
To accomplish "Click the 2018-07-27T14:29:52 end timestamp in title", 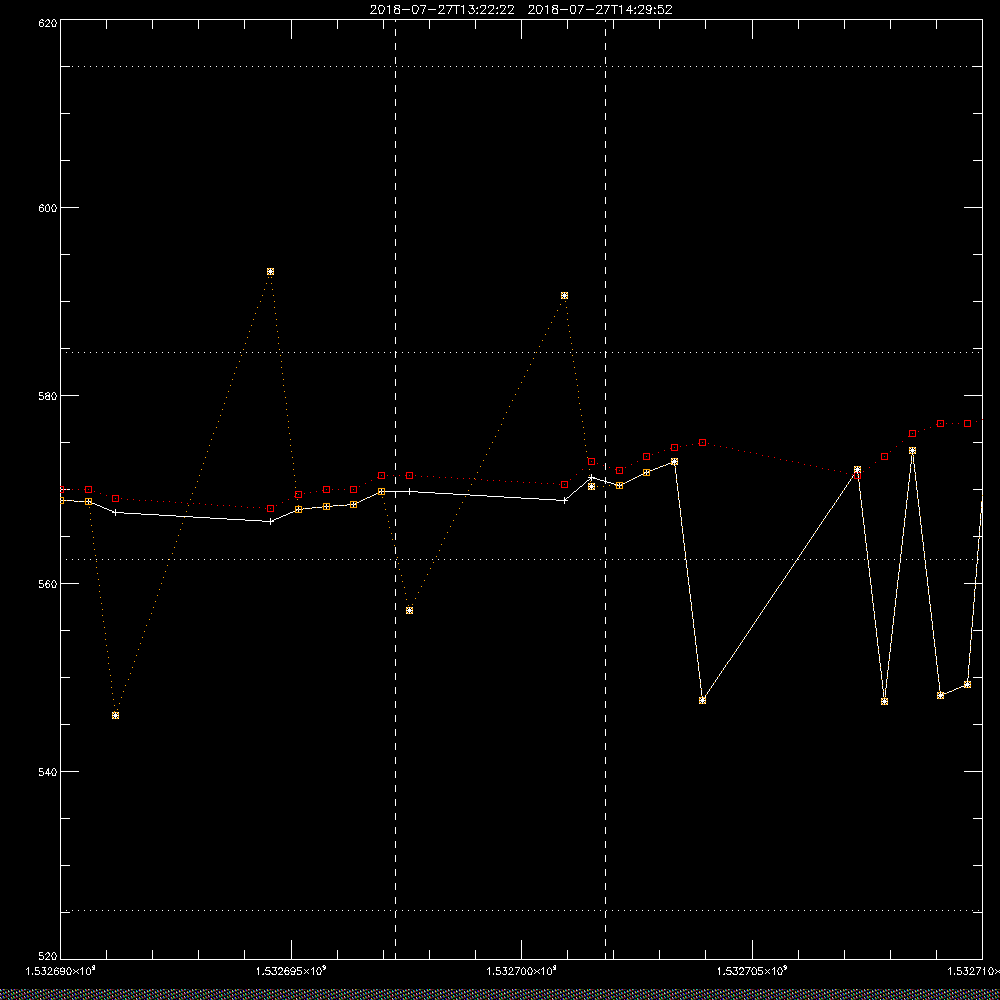I will click(600, 10).
